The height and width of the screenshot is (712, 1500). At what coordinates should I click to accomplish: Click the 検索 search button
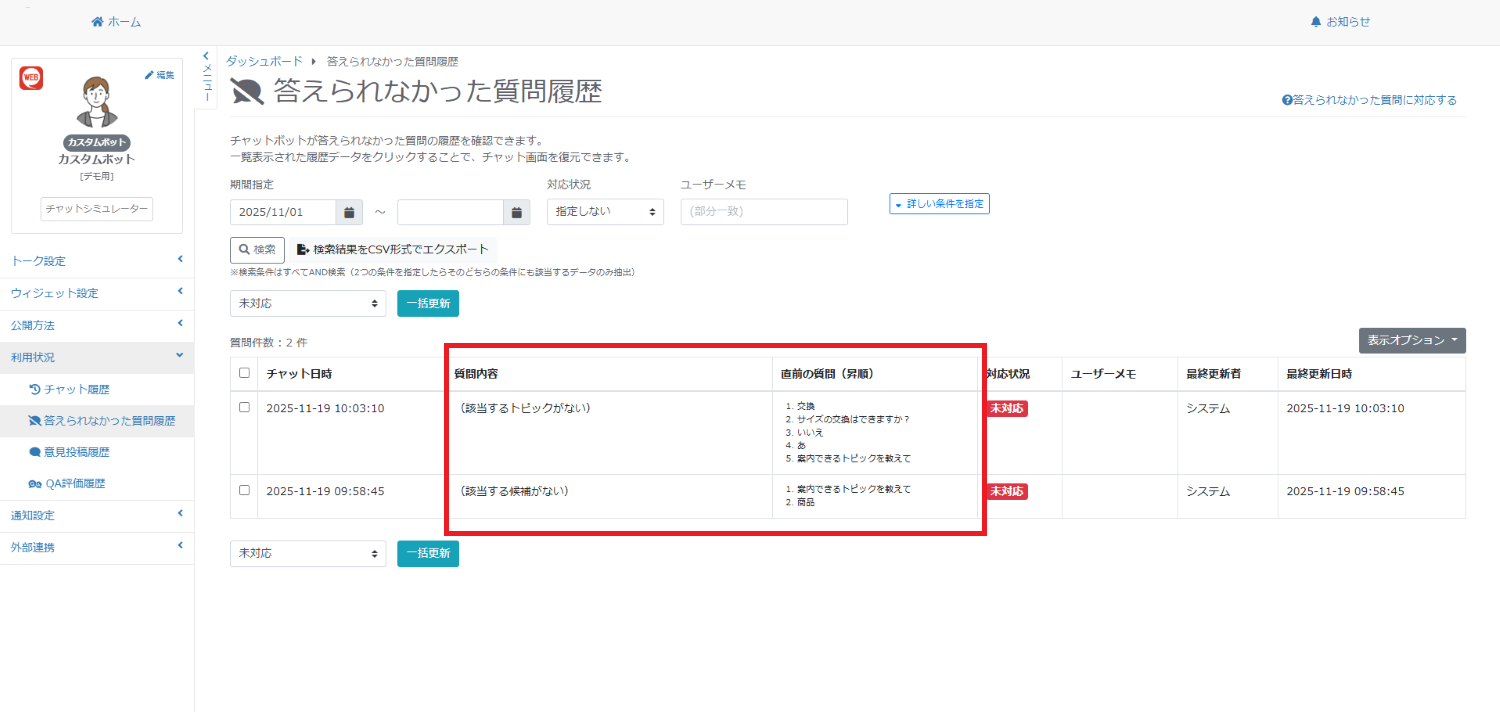click(x=257, y=250)
